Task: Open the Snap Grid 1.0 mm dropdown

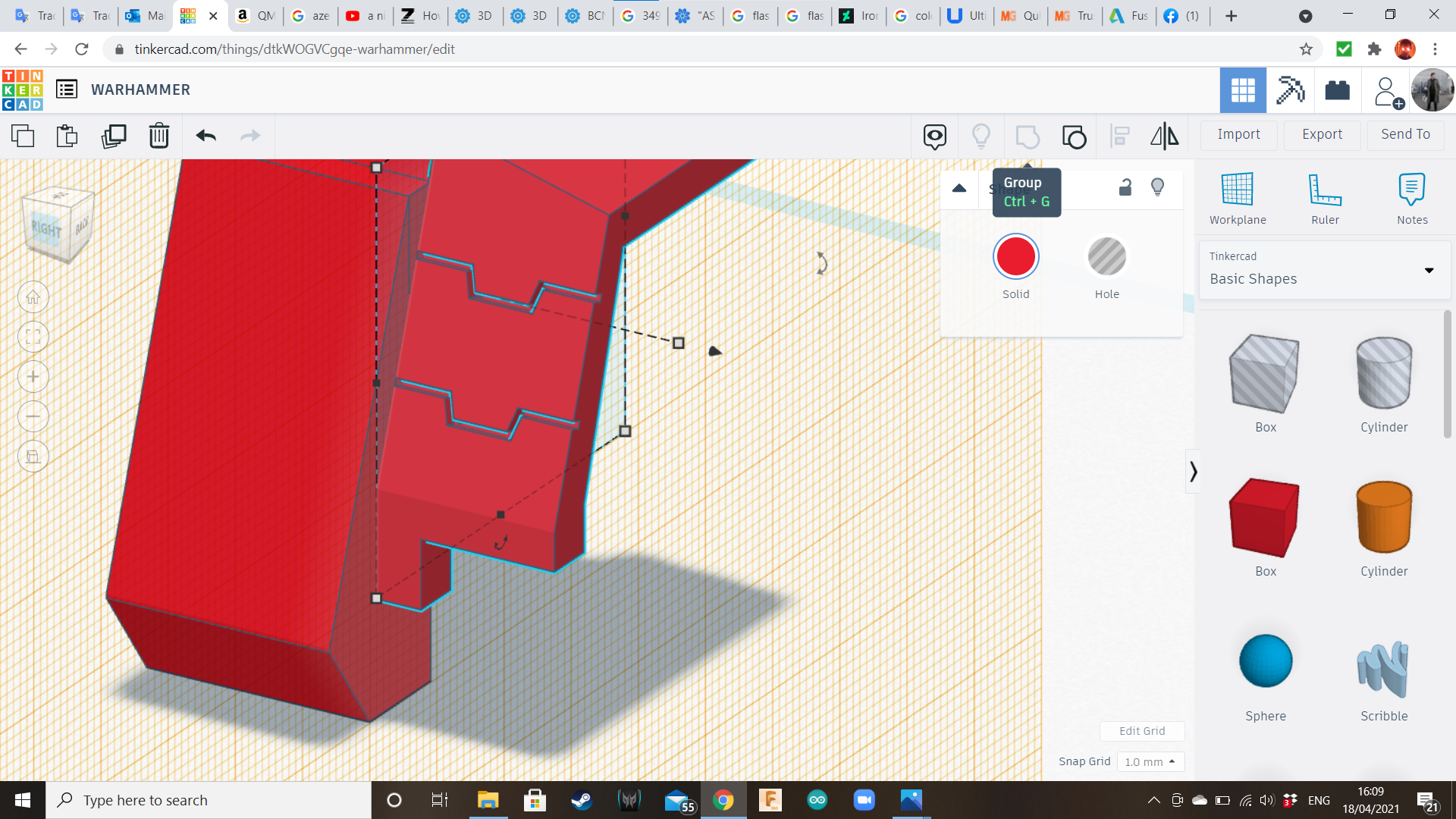Action: (x=1150, y=761)
